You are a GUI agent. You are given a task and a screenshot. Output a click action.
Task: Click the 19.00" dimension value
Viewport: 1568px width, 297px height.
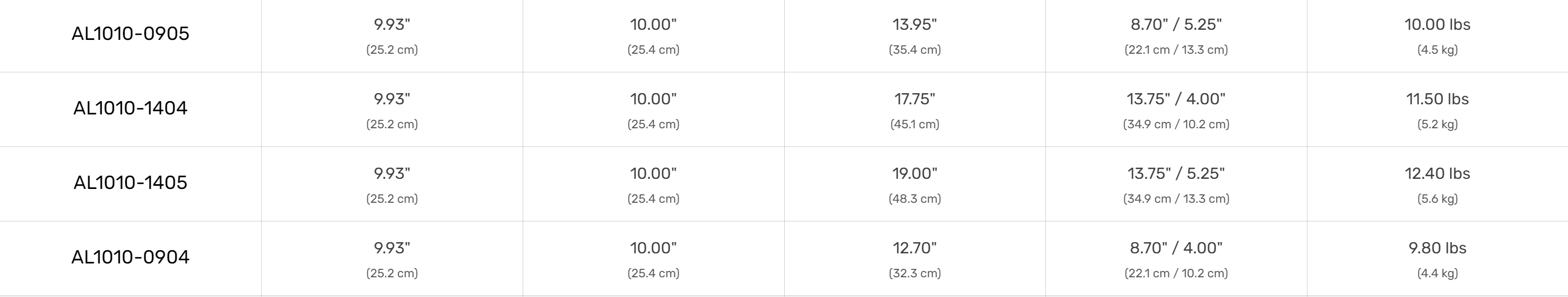(x=914, y=174)
